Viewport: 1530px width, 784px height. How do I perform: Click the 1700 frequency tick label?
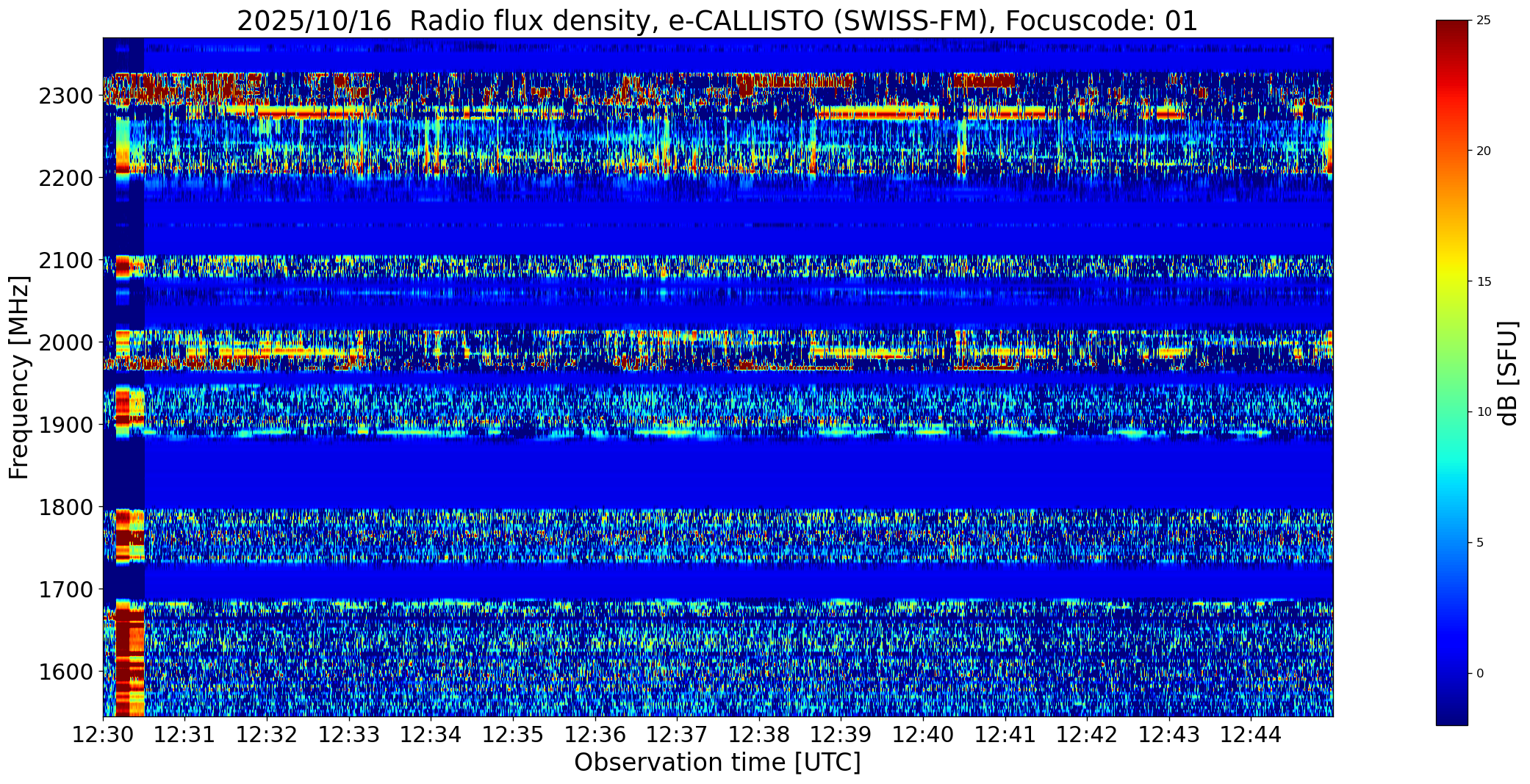click(68, 590)
